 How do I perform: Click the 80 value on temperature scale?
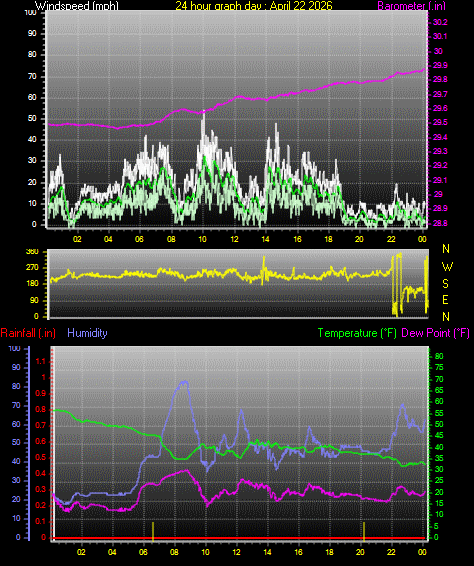coord(439,356)
